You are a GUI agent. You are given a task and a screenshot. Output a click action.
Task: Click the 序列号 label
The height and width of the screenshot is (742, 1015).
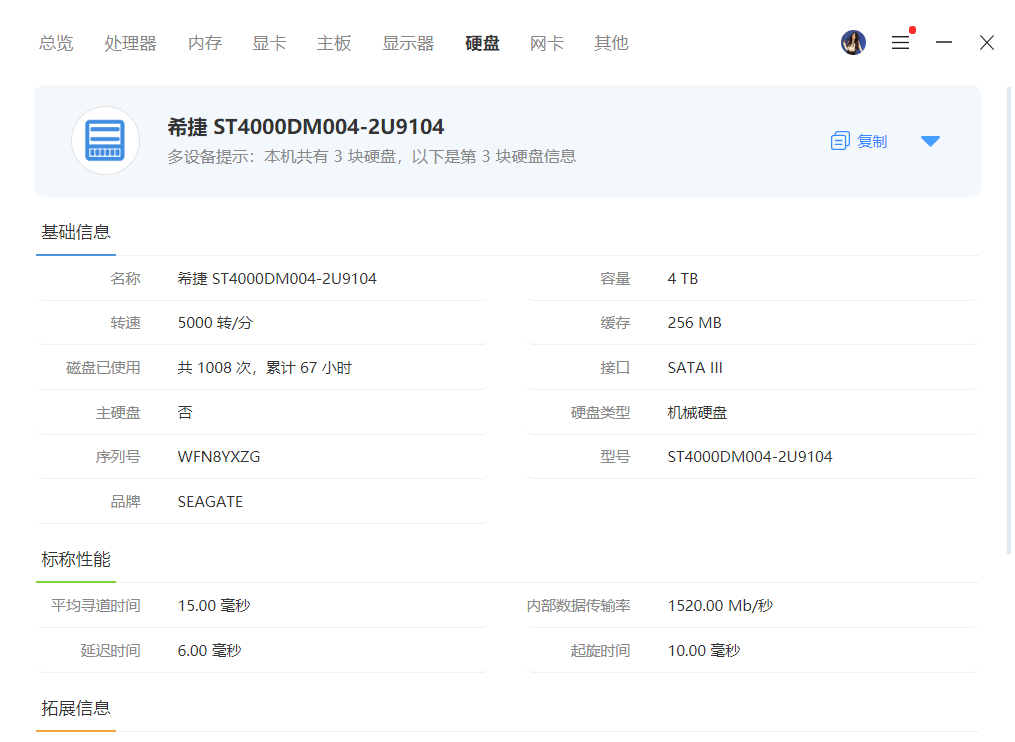[x=117, y=456]
